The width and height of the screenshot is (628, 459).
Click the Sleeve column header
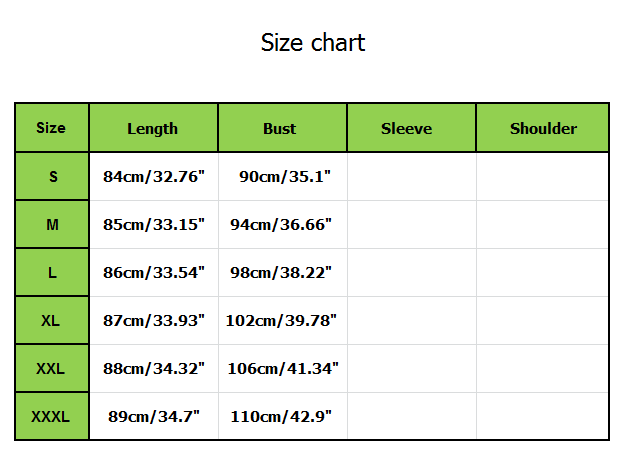tap(407, 128)
